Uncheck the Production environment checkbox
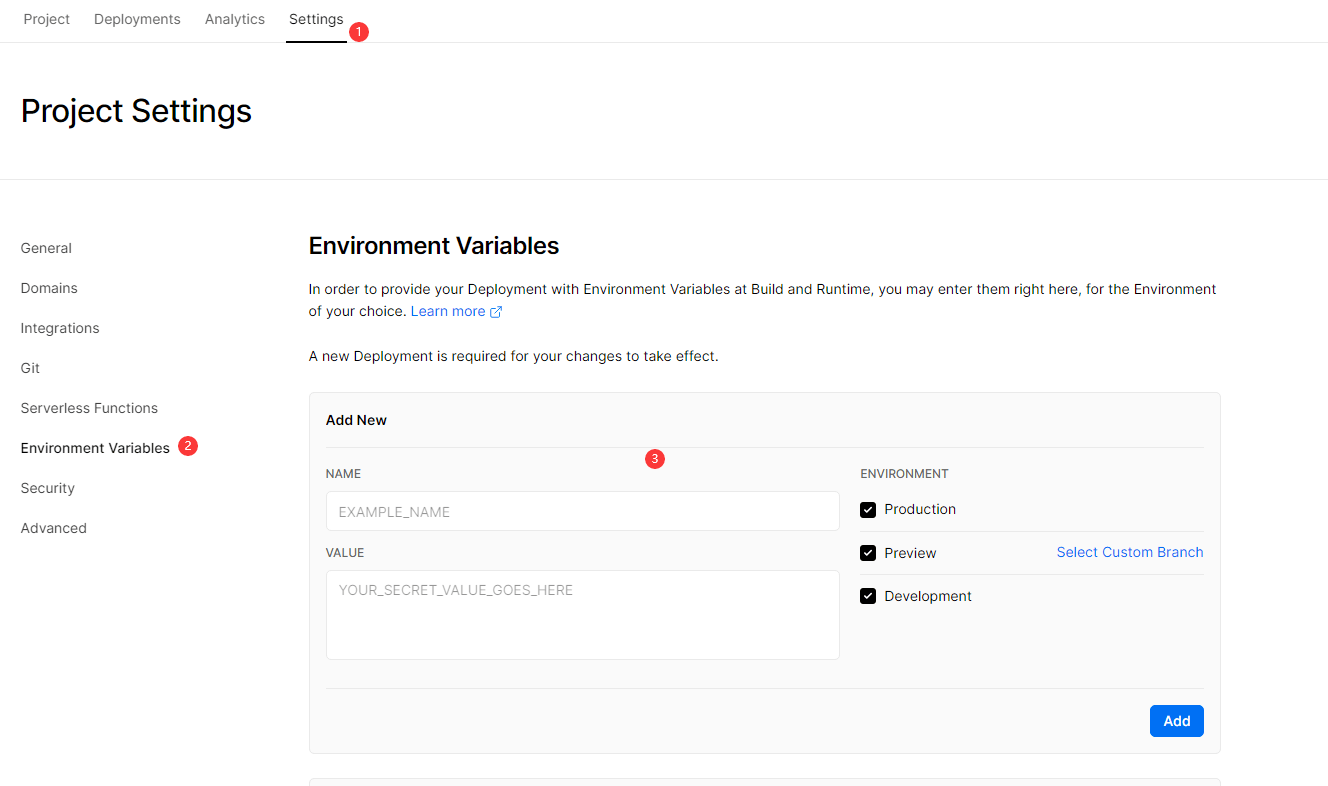 click(868, 510)
